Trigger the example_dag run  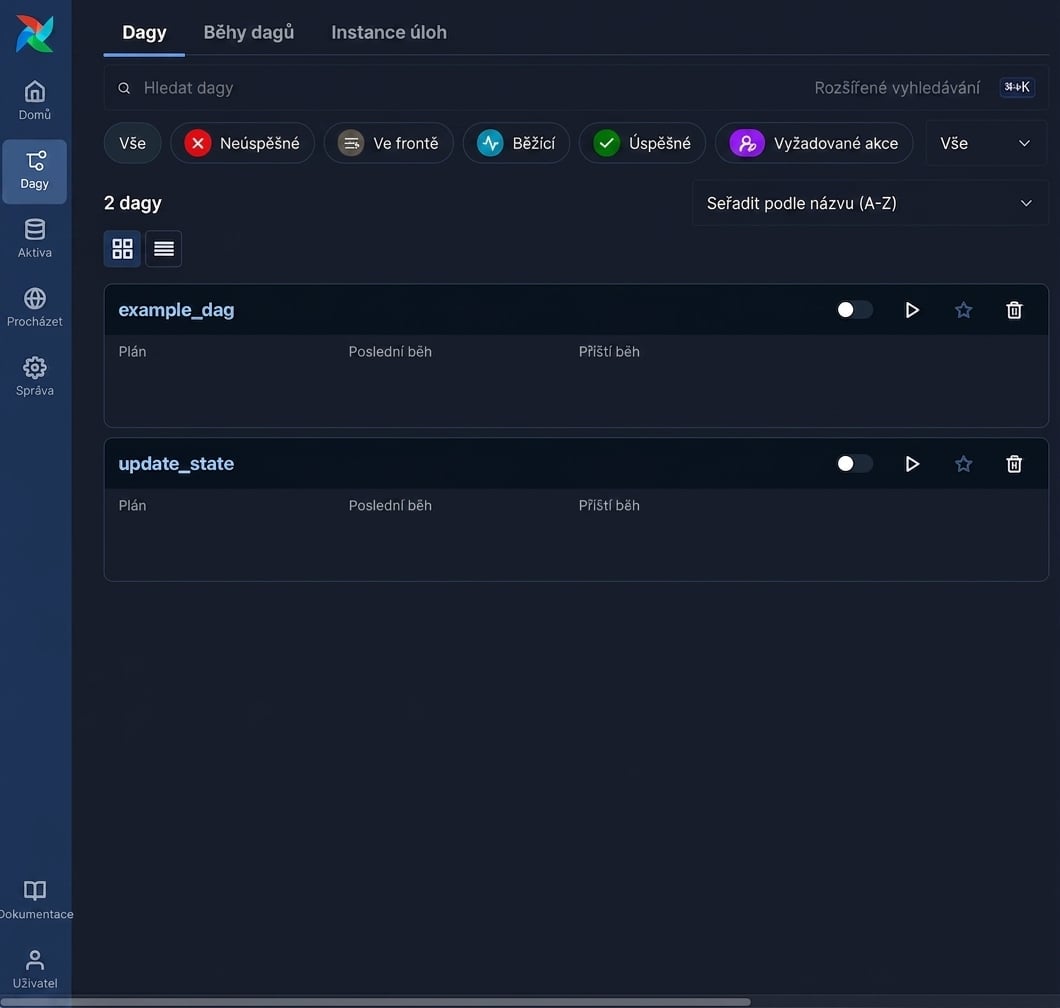point(912,310)
